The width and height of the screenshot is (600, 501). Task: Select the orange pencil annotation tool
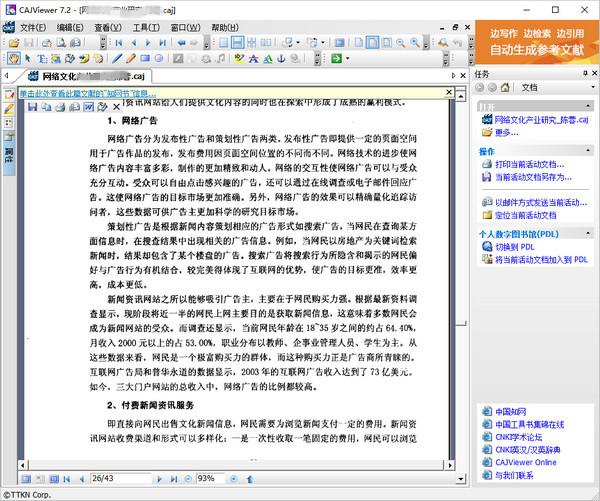[x=131, y=59]
